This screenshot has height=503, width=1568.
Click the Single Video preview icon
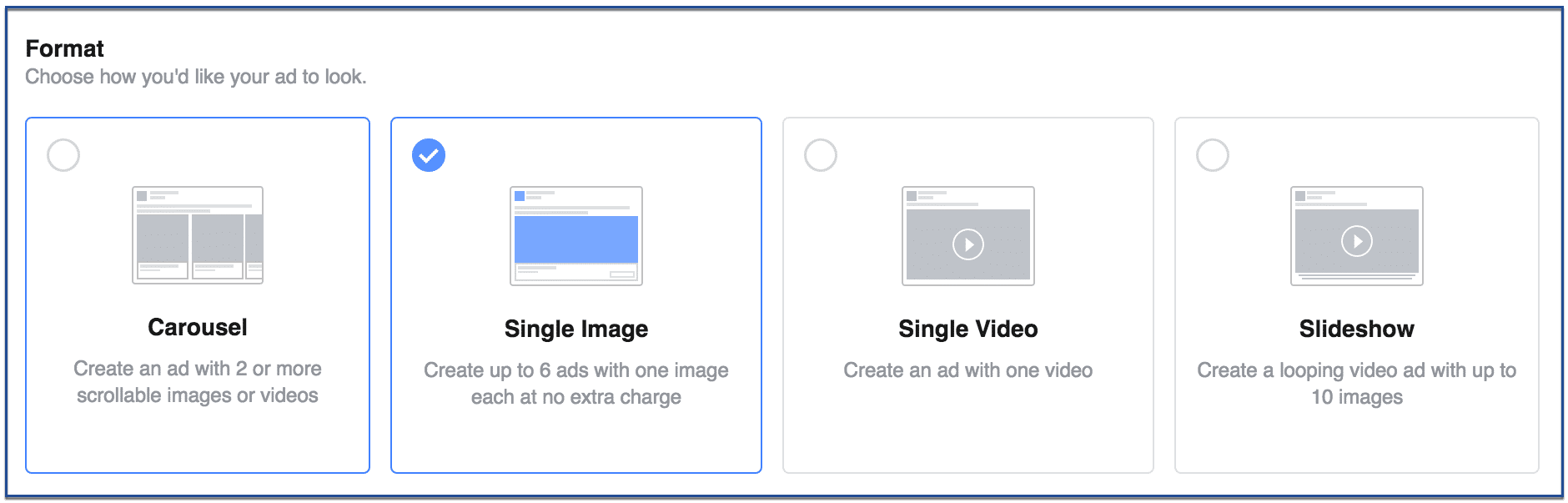pos(968,236)
